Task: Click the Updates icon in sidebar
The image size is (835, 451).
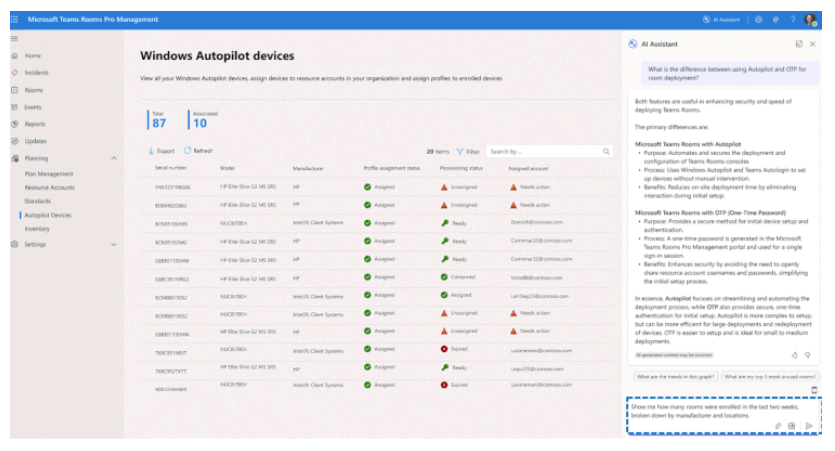Action: (x=15, y=141)
